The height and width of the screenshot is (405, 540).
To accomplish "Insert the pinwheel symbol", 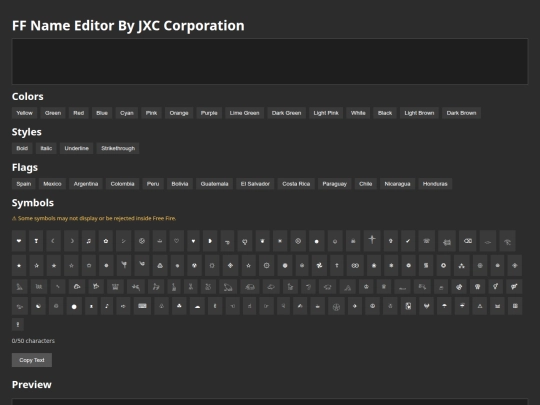I will [319, 266].
